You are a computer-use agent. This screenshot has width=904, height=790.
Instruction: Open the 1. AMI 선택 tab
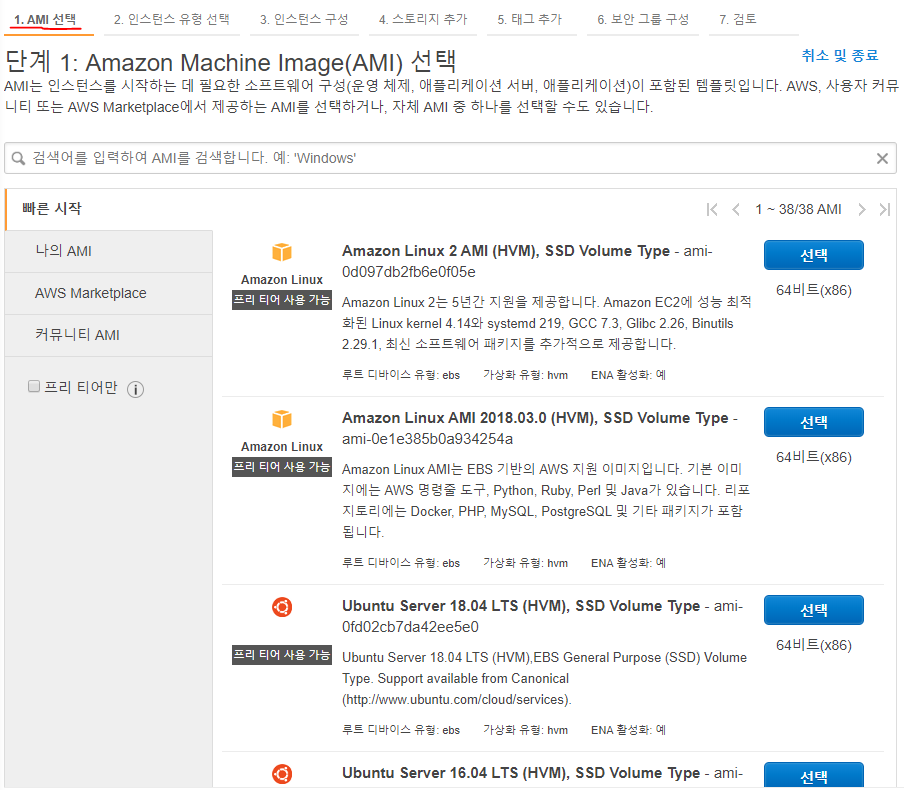[x=45, y=19]
